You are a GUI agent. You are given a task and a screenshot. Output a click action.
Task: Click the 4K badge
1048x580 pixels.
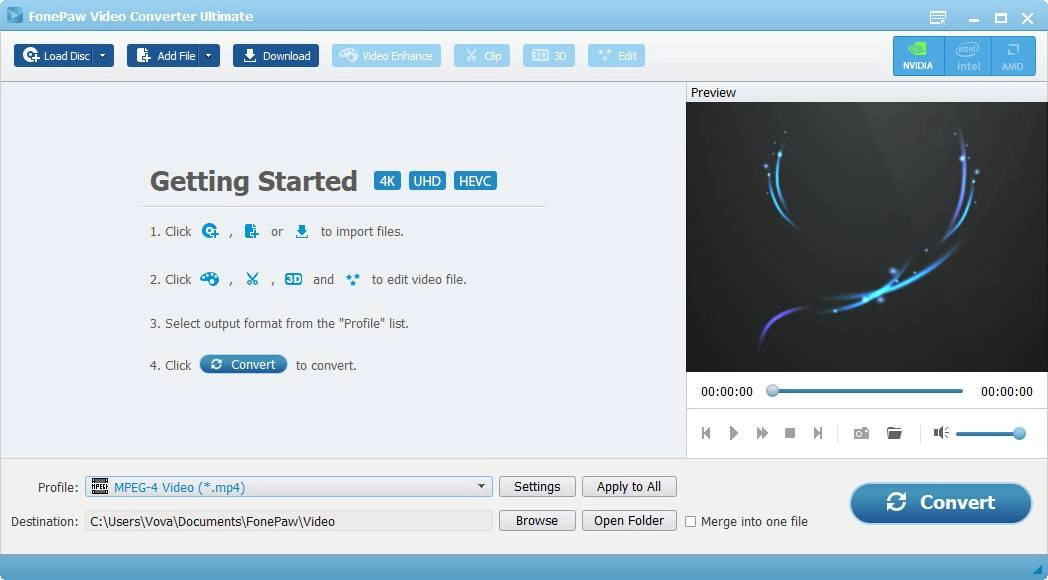(387, 180)
